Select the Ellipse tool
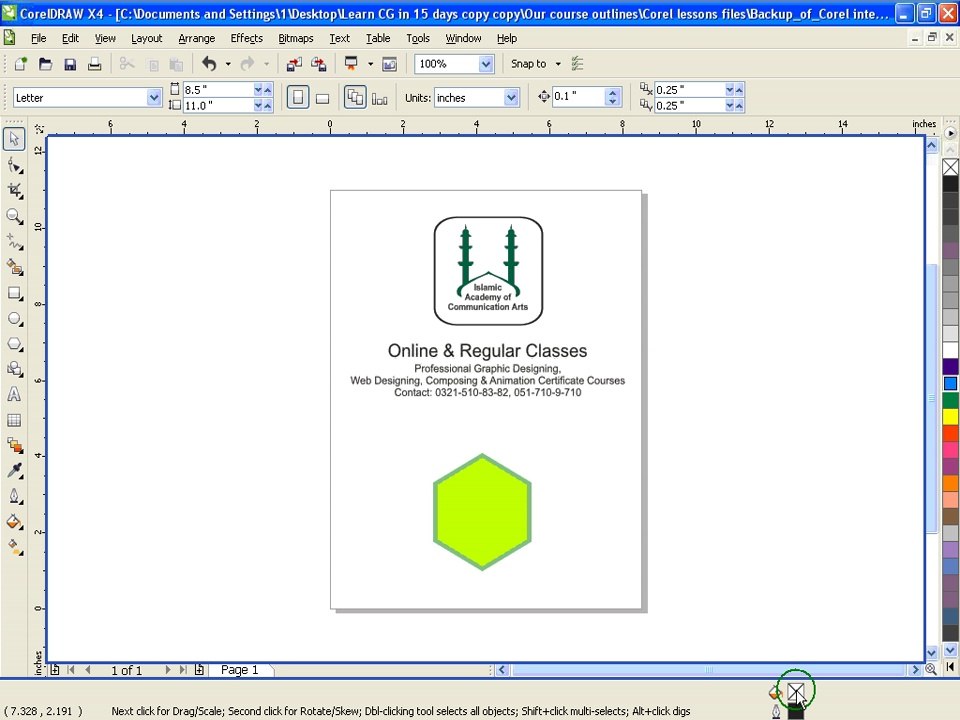The image size is (960, 720). pos(14,319)
